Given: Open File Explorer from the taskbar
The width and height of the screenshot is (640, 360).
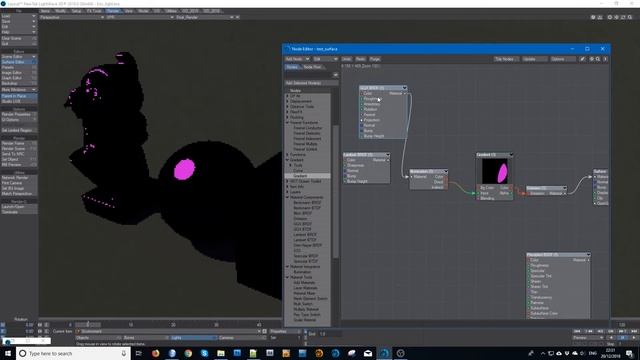Looking at the screenshot, I should click(221, 353).
